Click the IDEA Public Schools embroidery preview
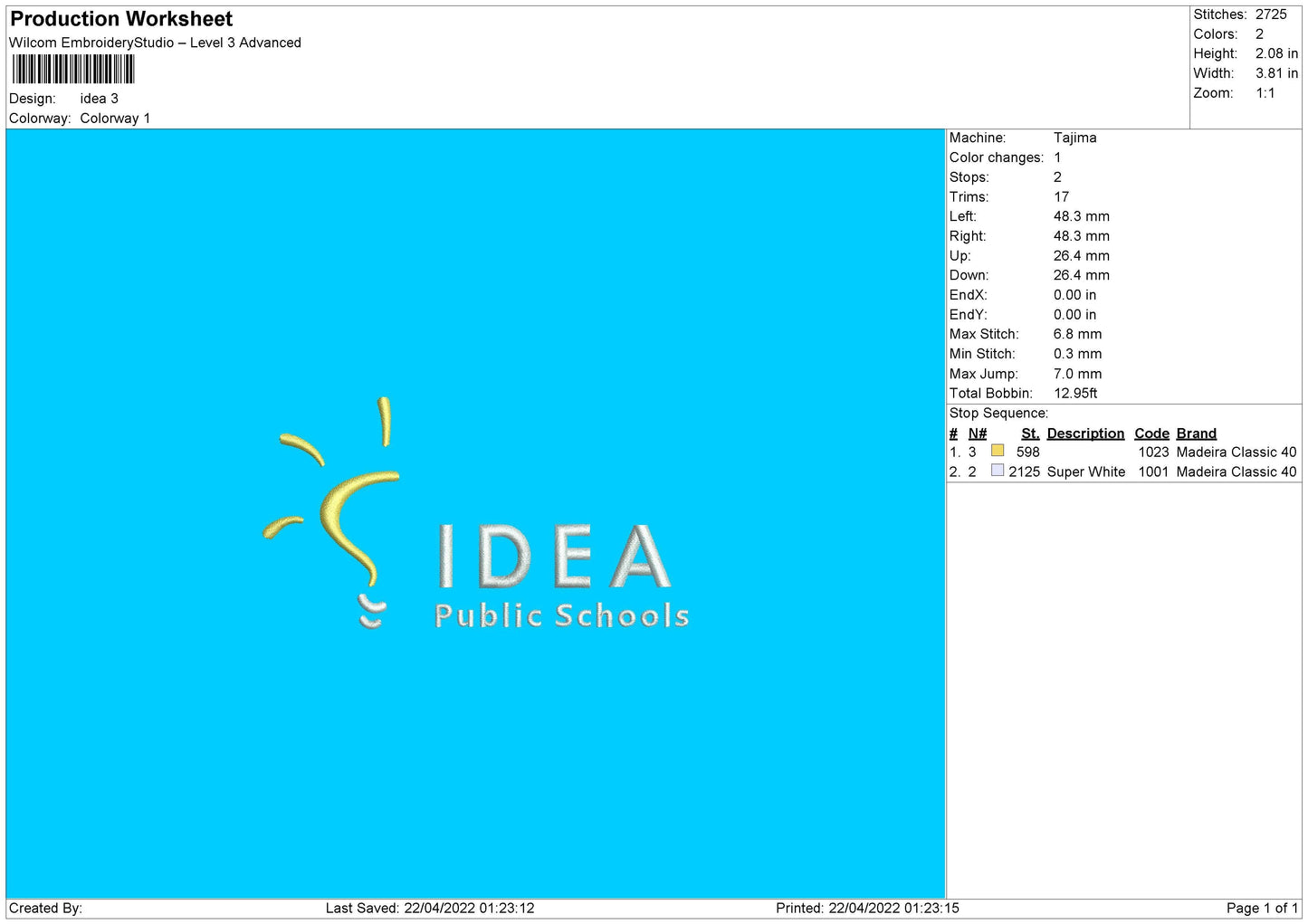The image size is (1308, 924). tap(477, 514)
